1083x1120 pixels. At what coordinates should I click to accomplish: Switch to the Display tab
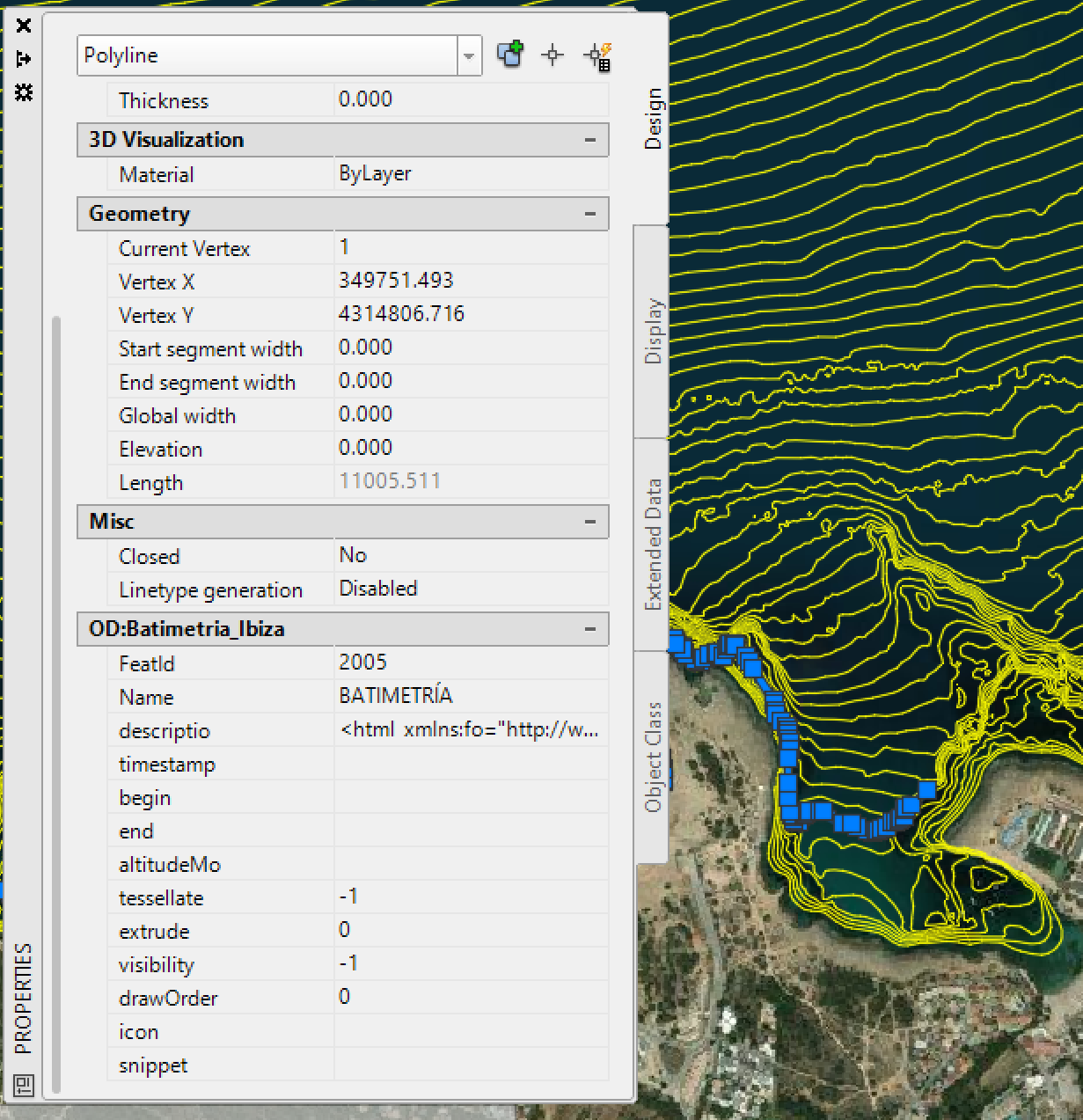coord(652,331)
